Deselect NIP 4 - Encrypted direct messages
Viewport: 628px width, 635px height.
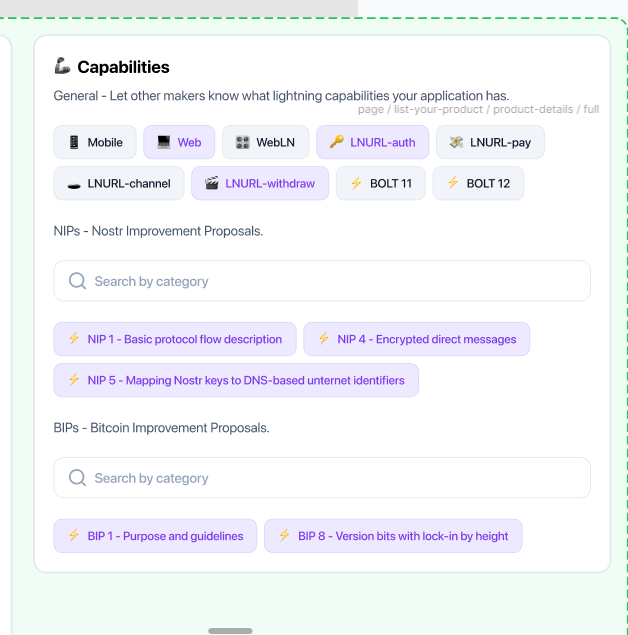pyautogui.click(x=416, y=339)
